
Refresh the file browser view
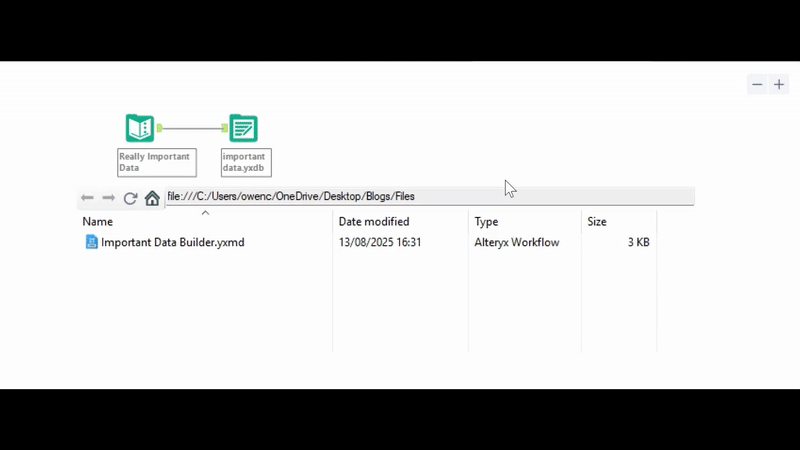click(130, 197)
